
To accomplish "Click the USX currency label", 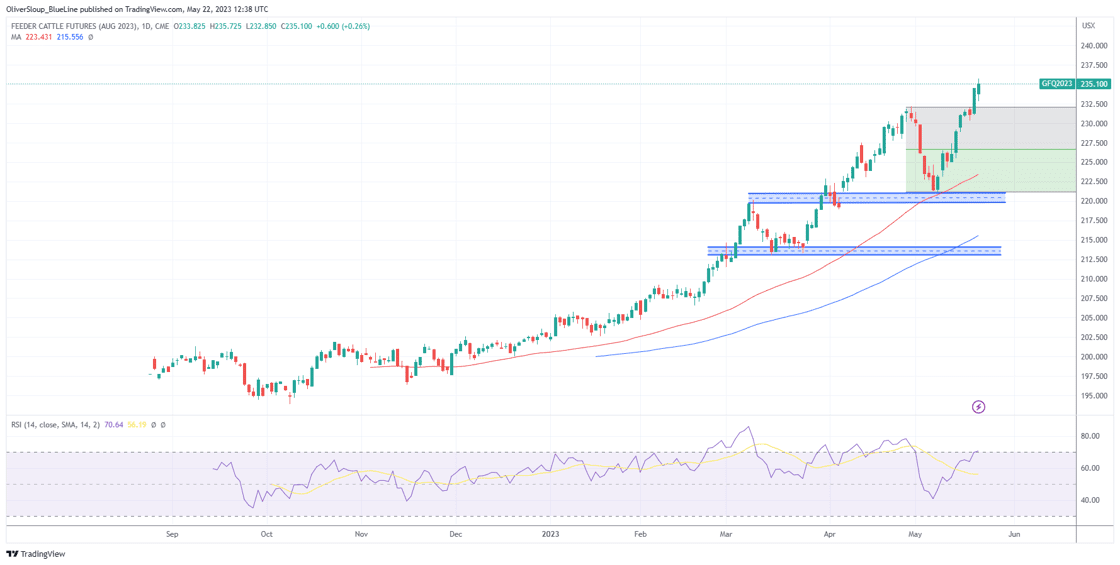I will tap(1089, 25).
